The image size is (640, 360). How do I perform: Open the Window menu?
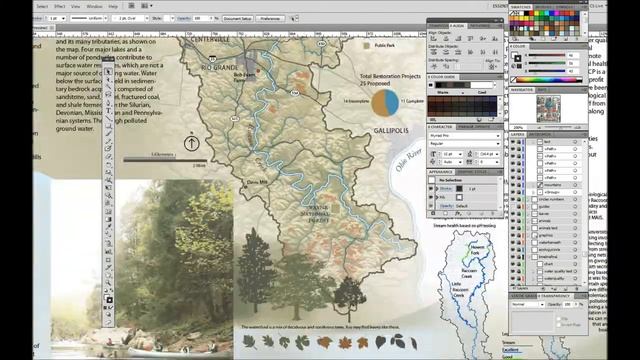(x=94, y=7)
